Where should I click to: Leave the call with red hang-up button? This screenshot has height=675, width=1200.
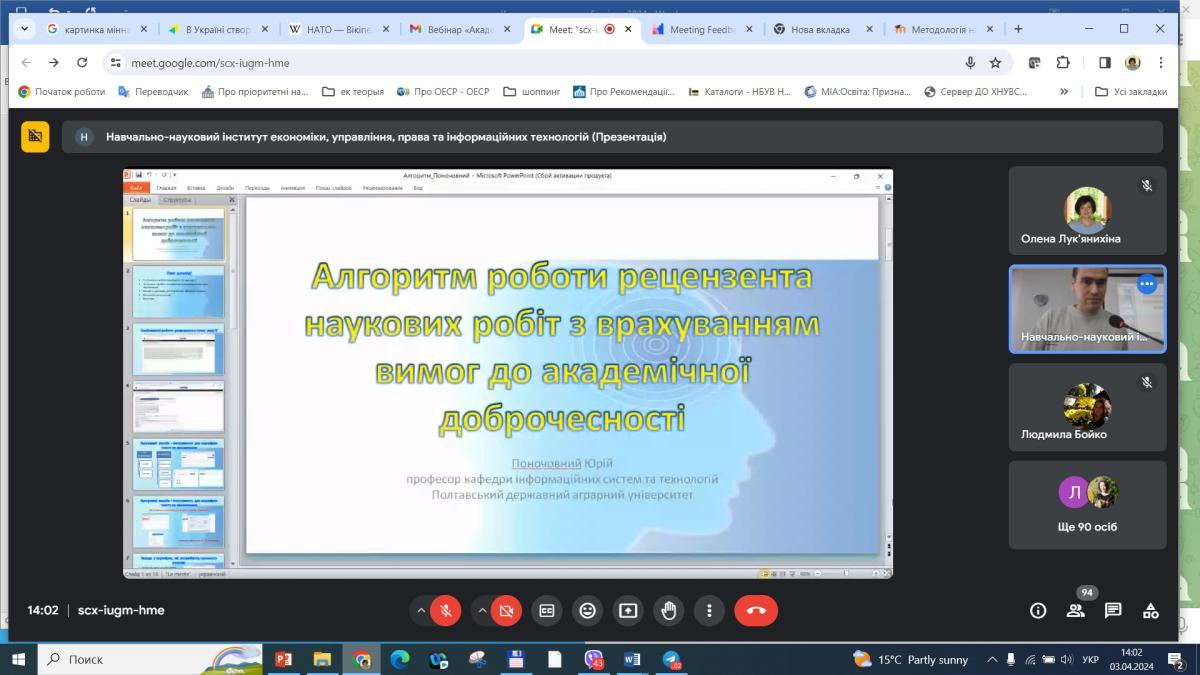click(x=756, y=610)
